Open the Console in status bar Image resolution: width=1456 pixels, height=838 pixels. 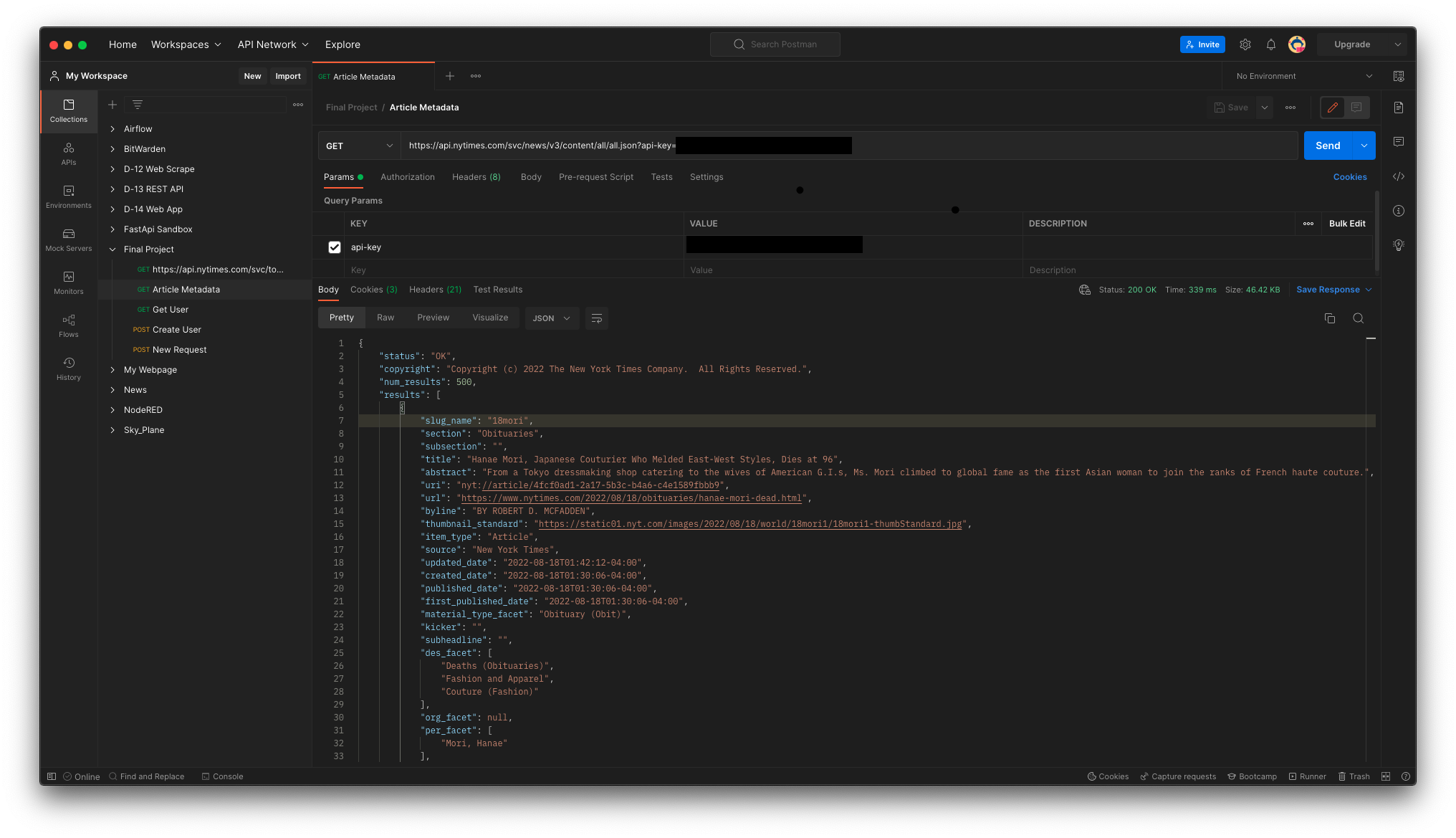[223, 776]
